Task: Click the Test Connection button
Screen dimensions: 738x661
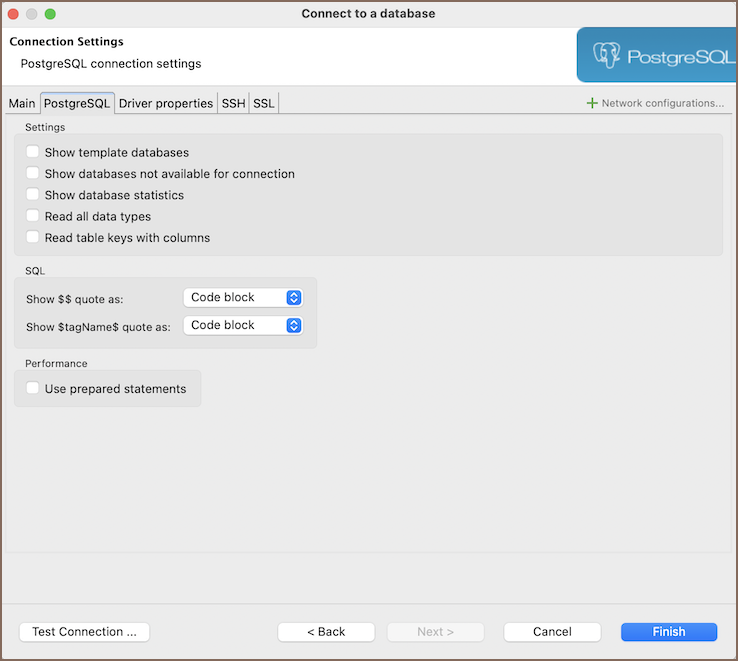Action: (x=84, y=632)
